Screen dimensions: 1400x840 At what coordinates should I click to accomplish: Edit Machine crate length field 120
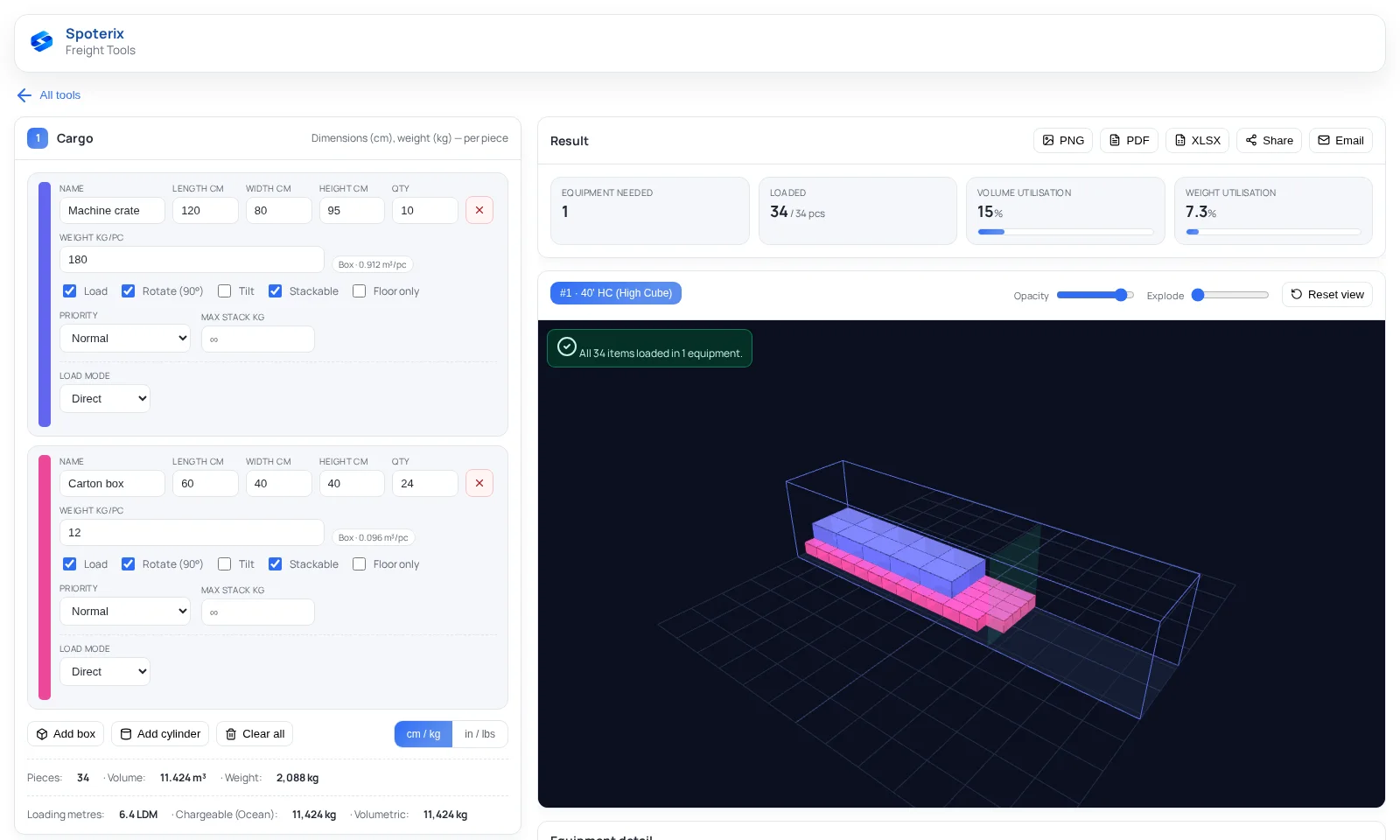pyautogui.click(x=206, y=210)
